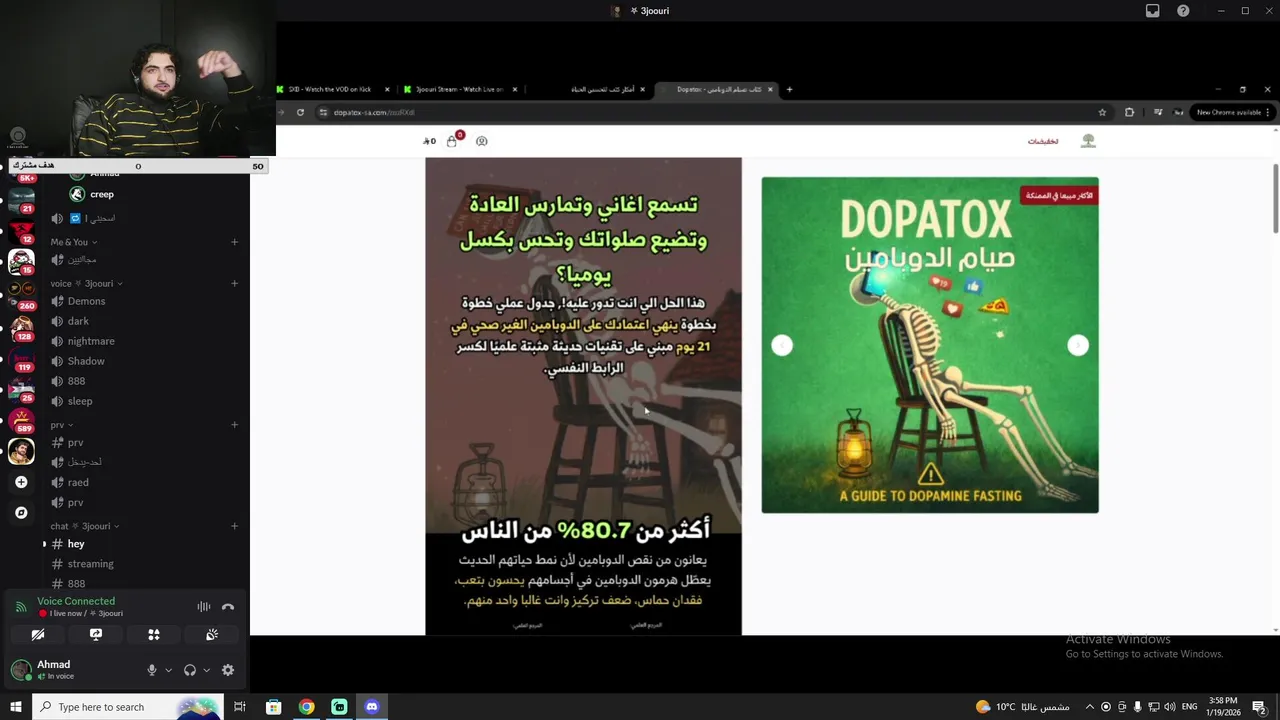1280x720 pixels.
Task: Close the DXB Watch the VOD tab
Action: pos(387,89)
